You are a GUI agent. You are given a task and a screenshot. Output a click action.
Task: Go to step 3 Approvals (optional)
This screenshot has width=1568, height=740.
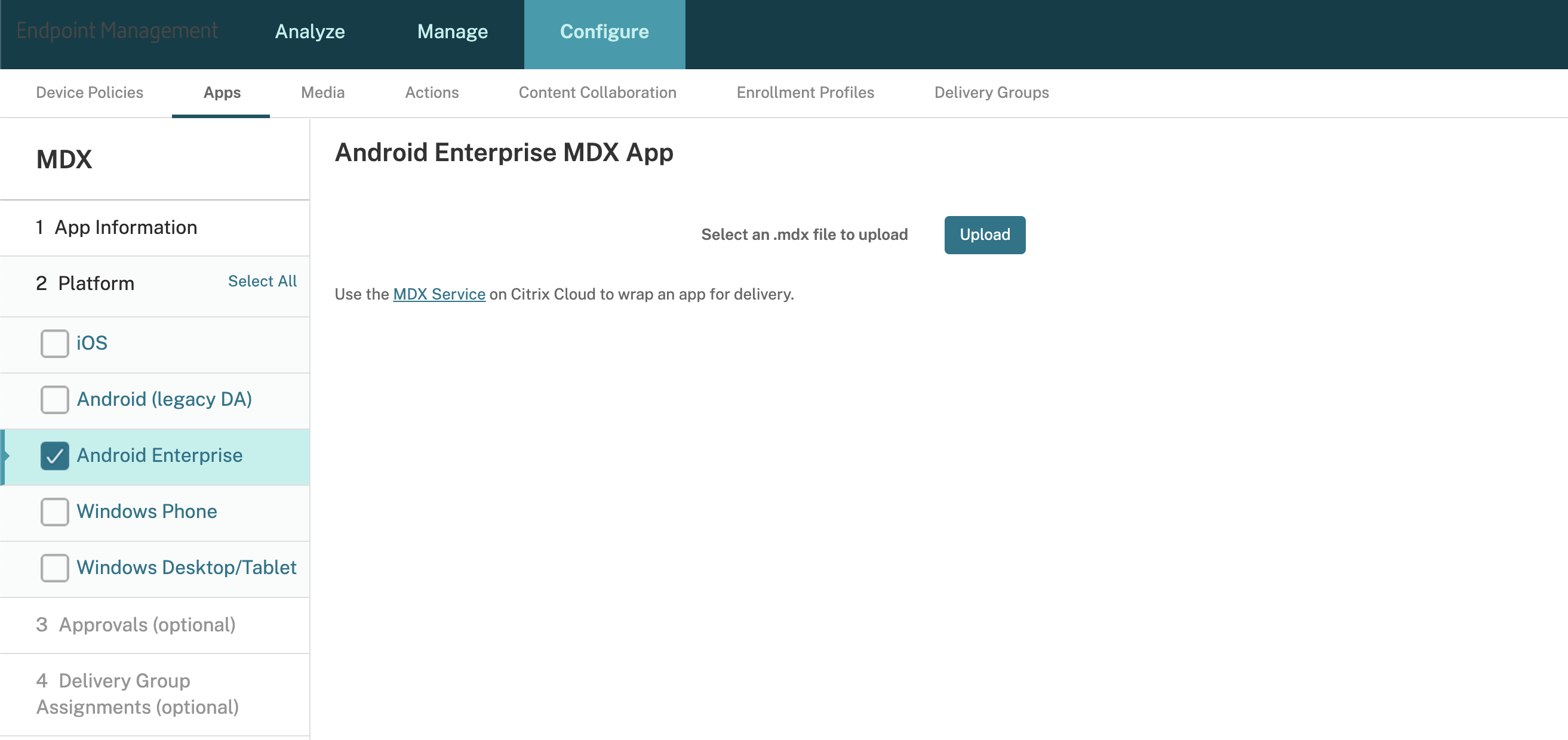155,625
